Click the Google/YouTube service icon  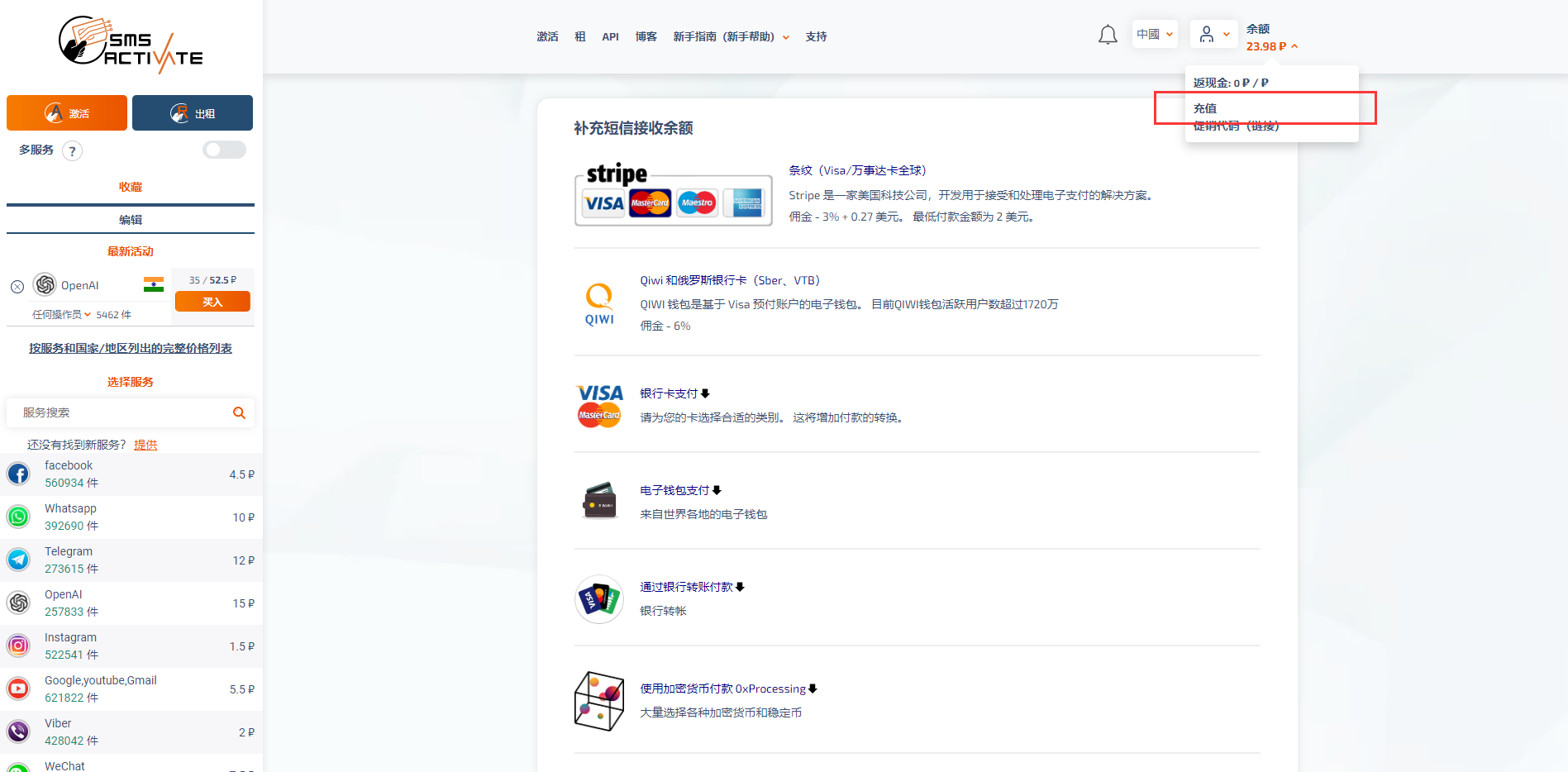18,689
